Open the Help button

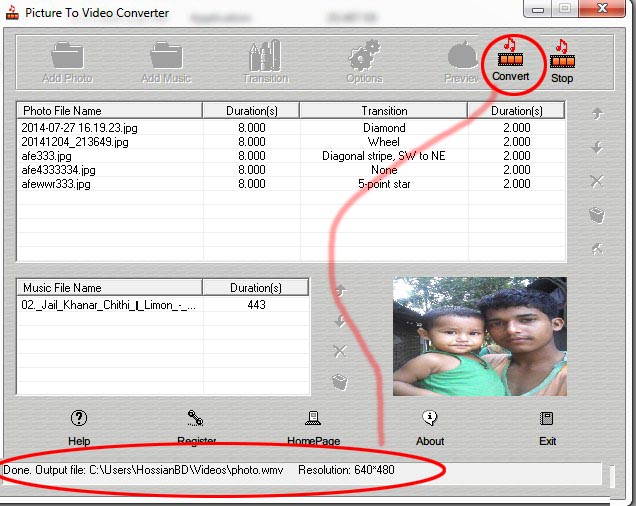[79, 428]
